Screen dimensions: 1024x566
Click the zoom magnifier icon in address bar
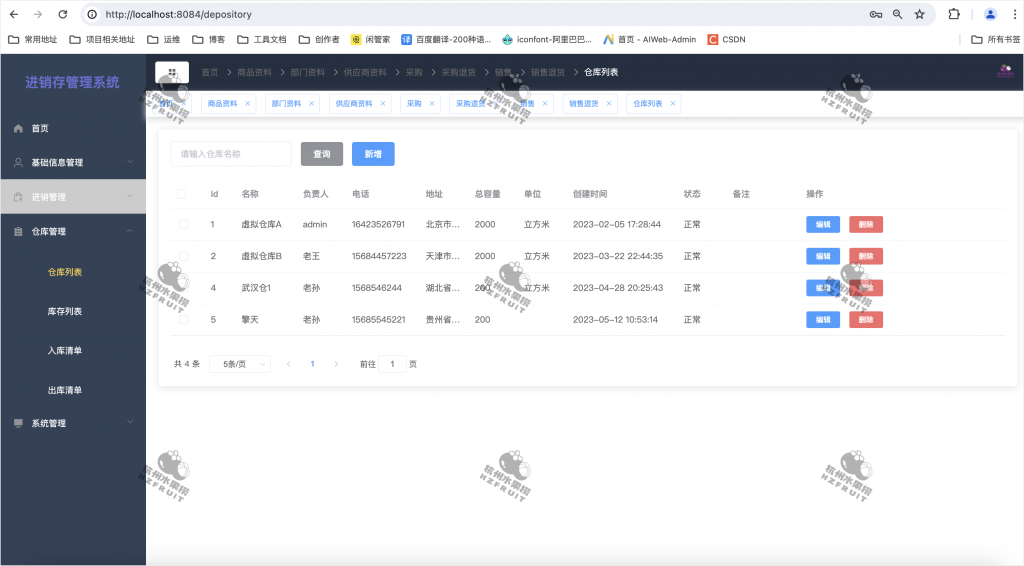coord(898,14)
